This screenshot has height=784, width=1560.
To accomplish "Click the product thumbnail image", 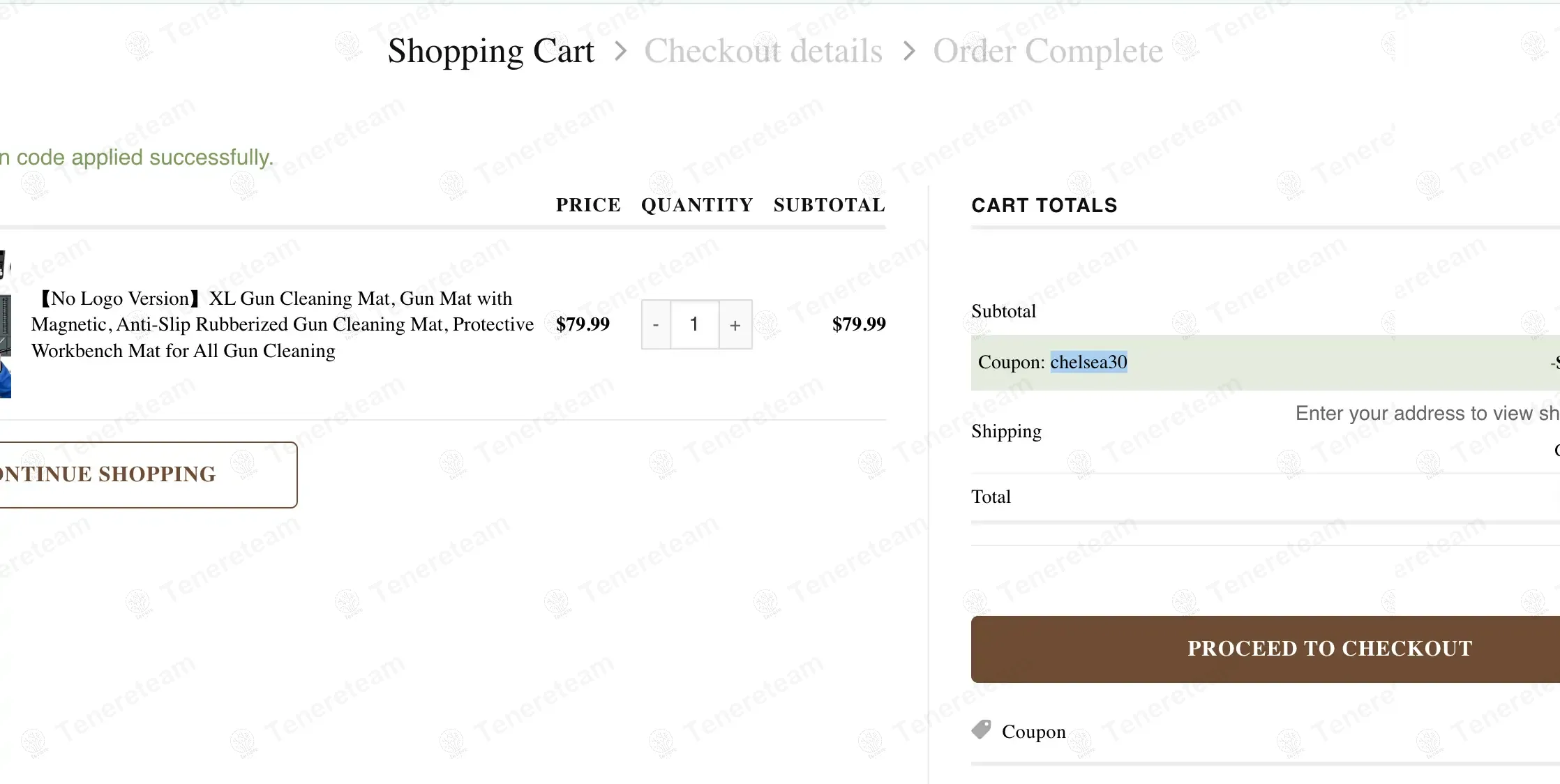I will [6, 324].
